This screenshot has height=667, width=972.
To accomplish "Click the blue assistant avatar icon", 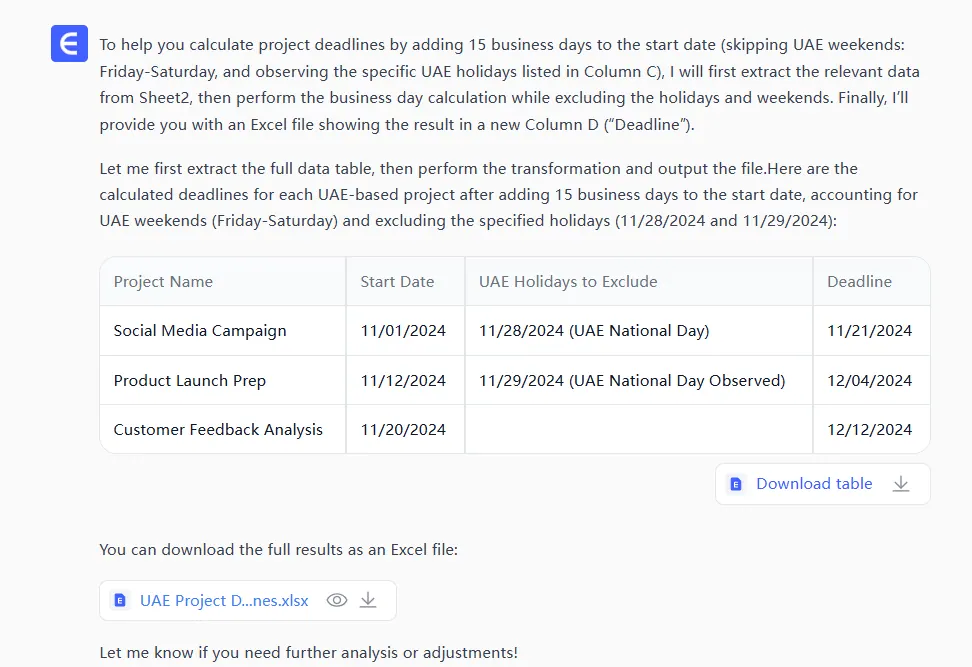I will pyautogui.click(x=70, y=43).
